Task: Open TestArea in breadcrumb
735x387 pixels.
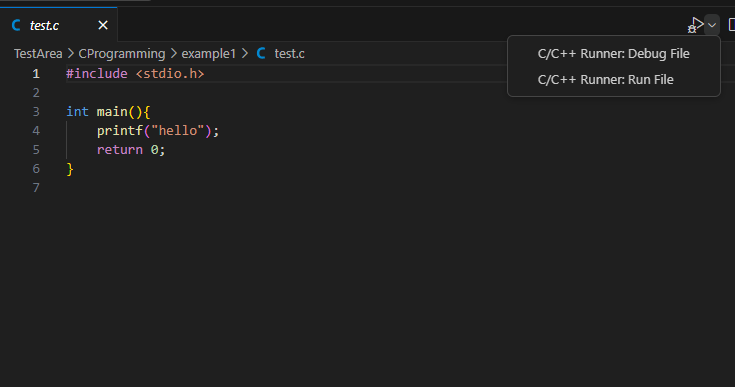Action: (38, 54)
